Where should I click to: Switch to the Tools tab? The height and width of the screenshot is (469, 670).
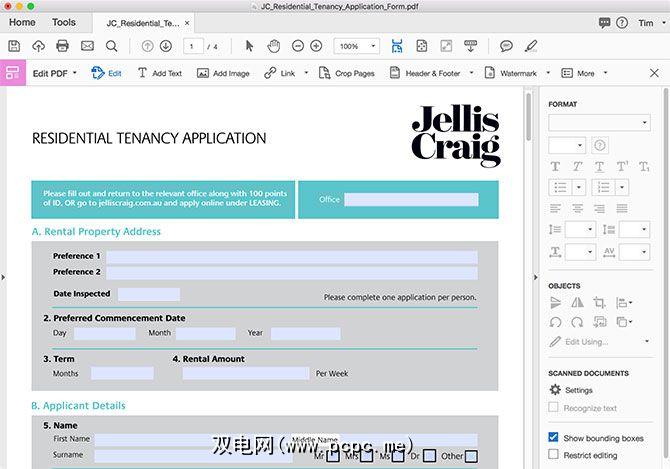[63, 22]
